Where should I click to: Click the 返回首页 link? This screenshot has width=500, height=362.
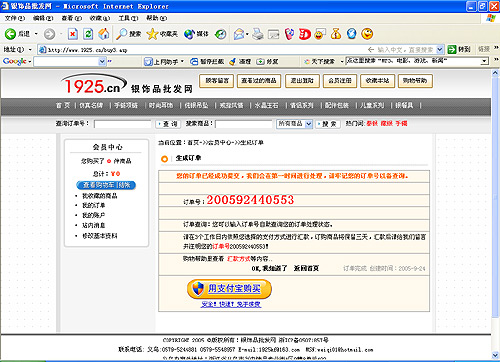[x=306, y=268]
